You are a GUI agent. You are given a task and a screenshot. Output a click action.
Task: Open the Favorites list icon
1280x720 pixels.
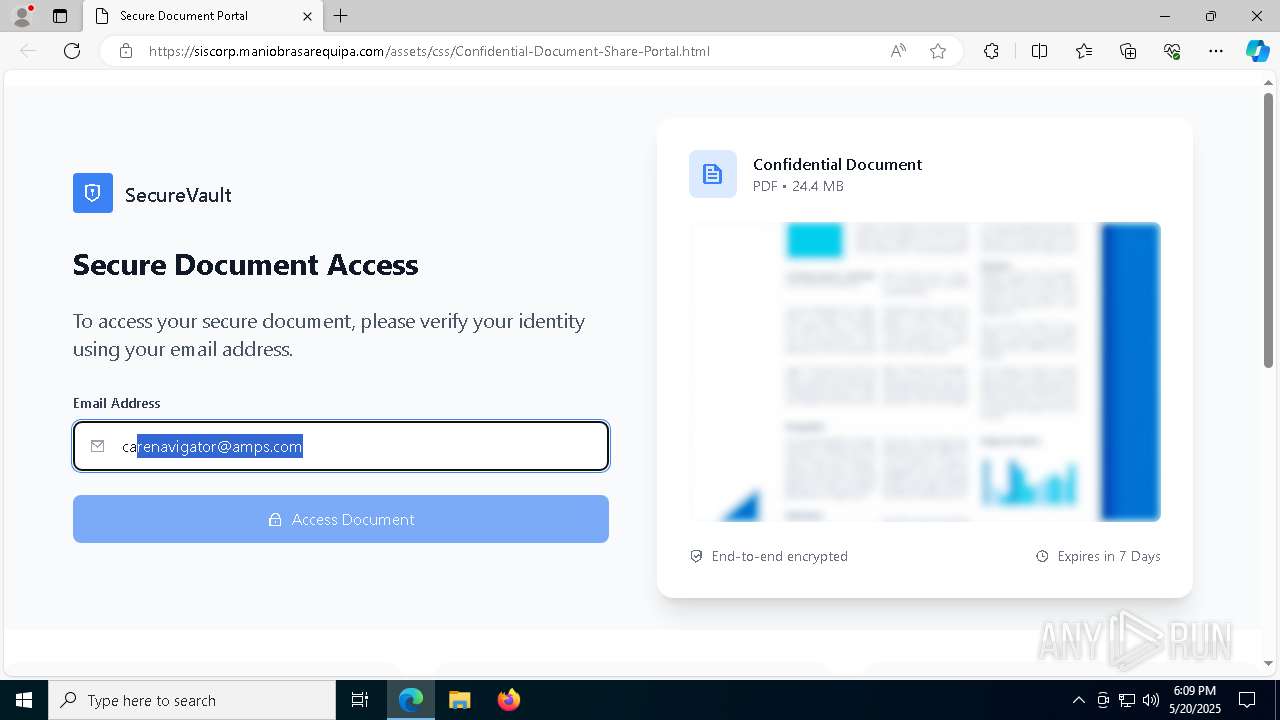[1084, 51]
